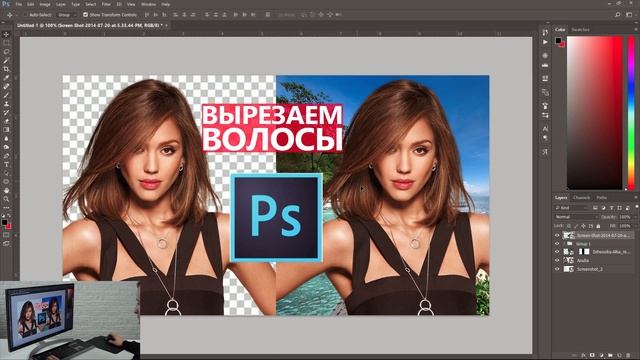Select the Healing Brush tool
Screen dimensions: 640x360
click(6, 87)
